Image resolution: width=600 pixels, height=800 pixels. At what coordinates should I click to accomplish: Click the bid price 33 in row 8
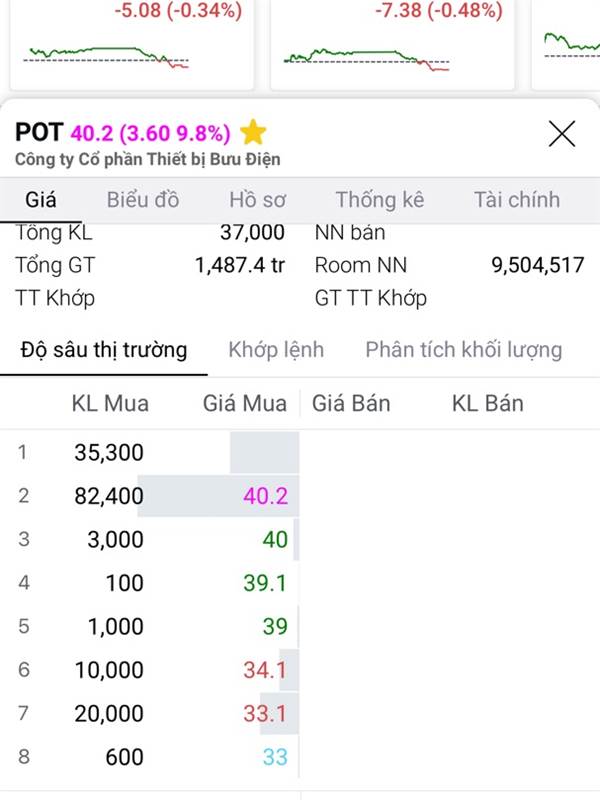coord(275,757)
